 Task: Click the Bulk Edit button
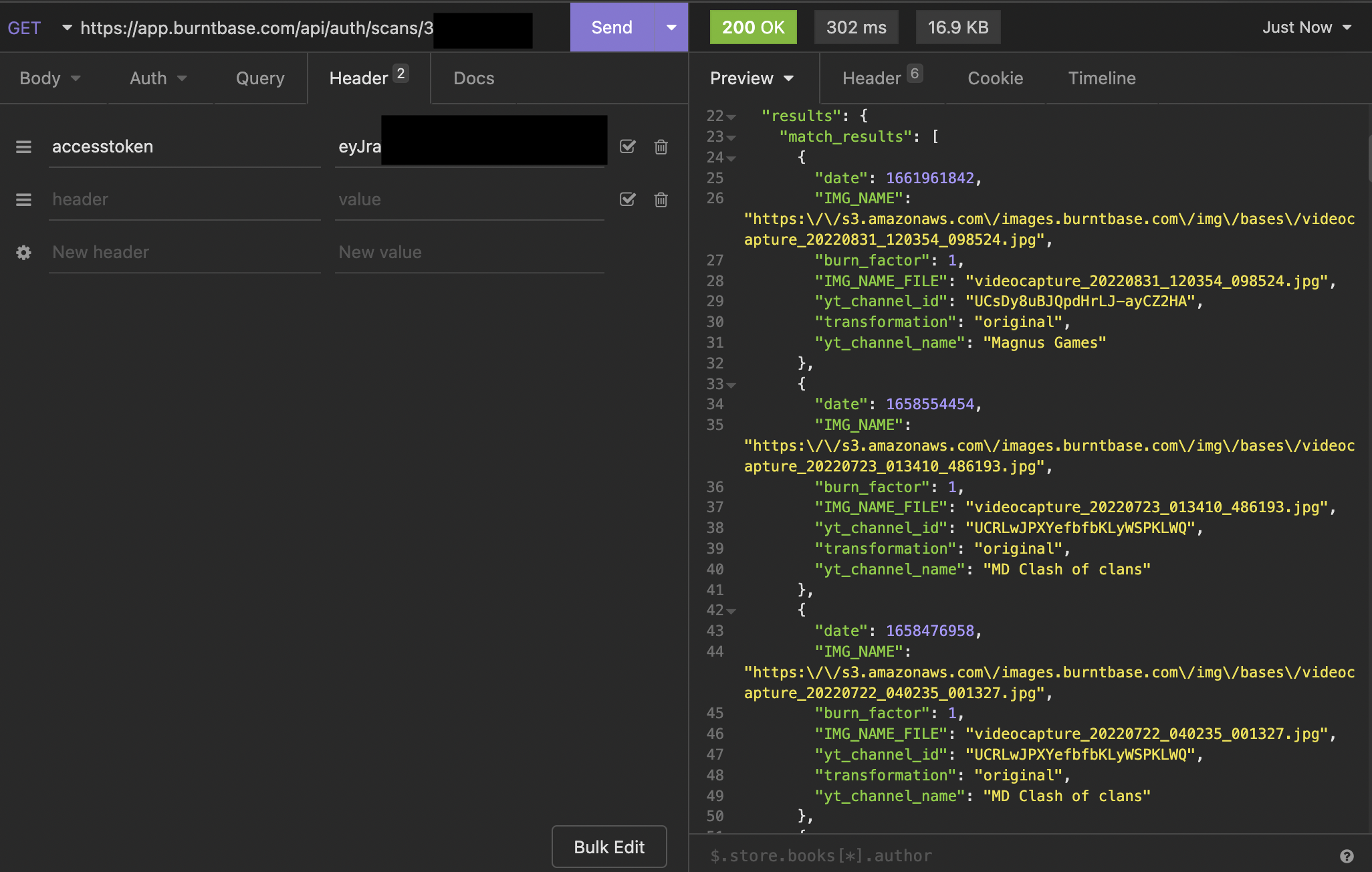(x=608, y=847)
